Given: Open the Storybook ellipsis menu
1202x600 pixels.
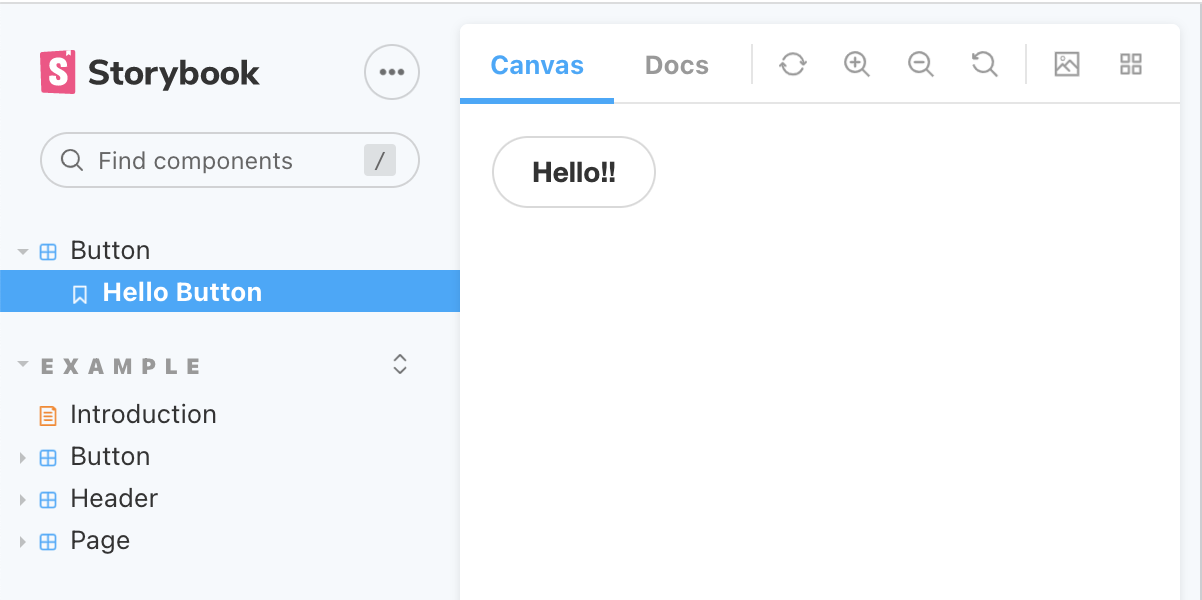Looking at the screenshot, I should (392, 72).
